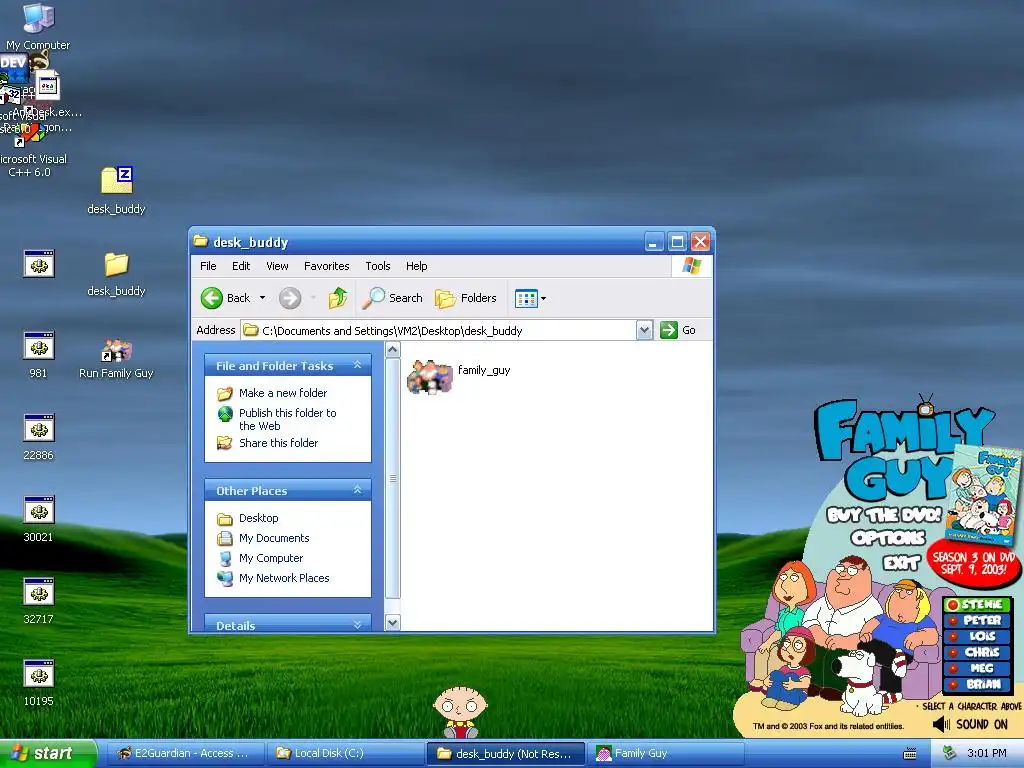Click the desk_buddy window title bar folder icon
1024x768 pixels.
click(200, 241)
